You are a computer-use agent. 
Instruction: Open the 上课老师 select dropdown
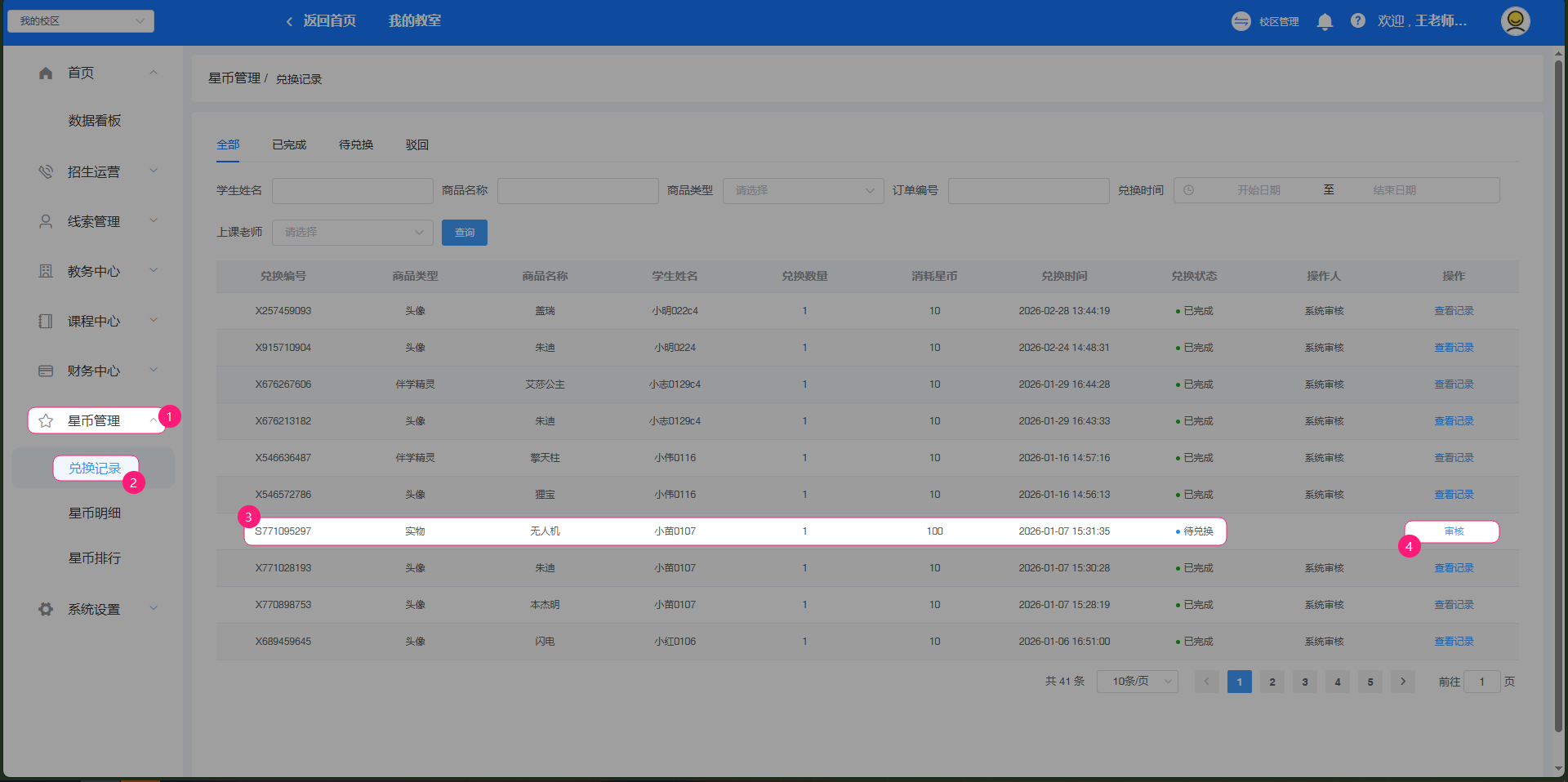click(352, 233)
